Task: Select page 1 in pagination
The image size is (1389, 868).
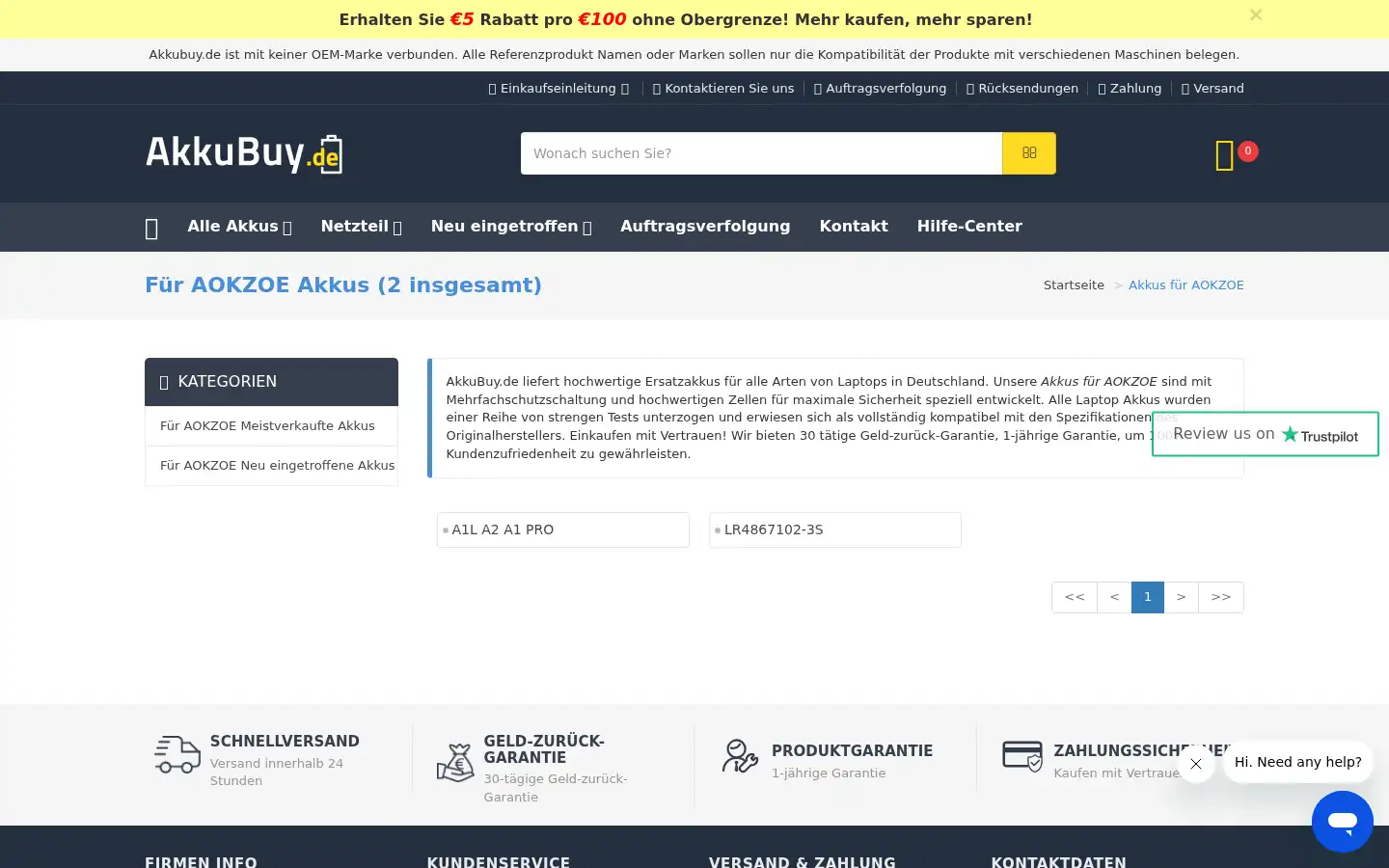Action: [x=1148, y=597]
